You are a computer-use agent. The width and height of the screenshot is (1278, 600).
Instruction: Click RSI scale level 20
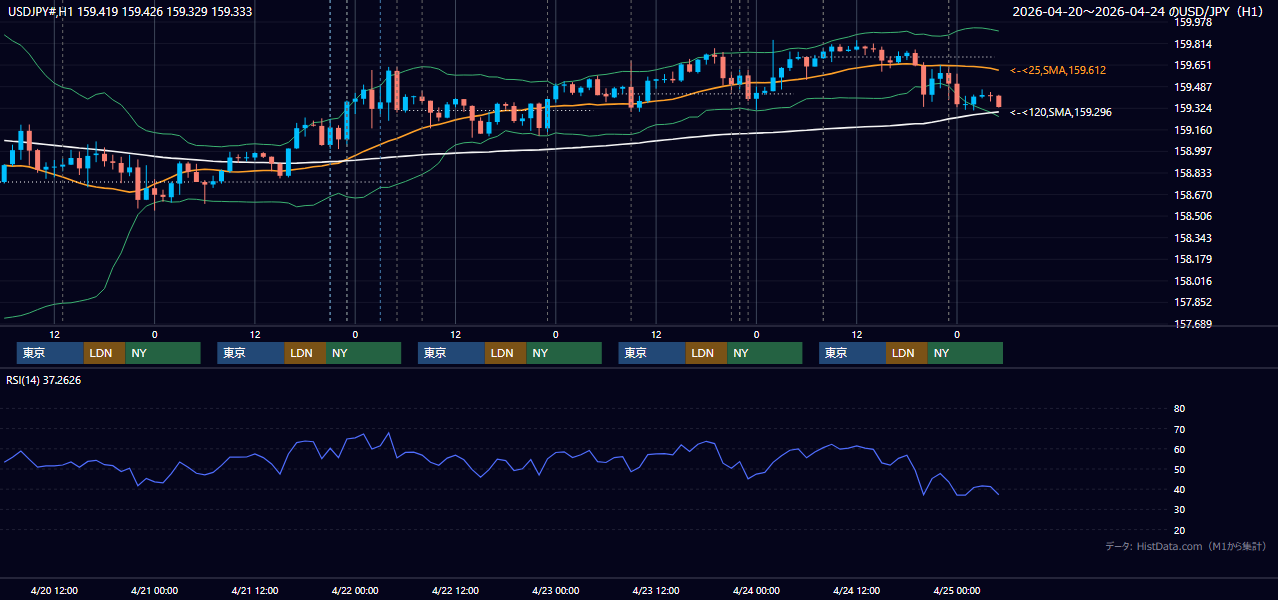(x=1179, y=530)
